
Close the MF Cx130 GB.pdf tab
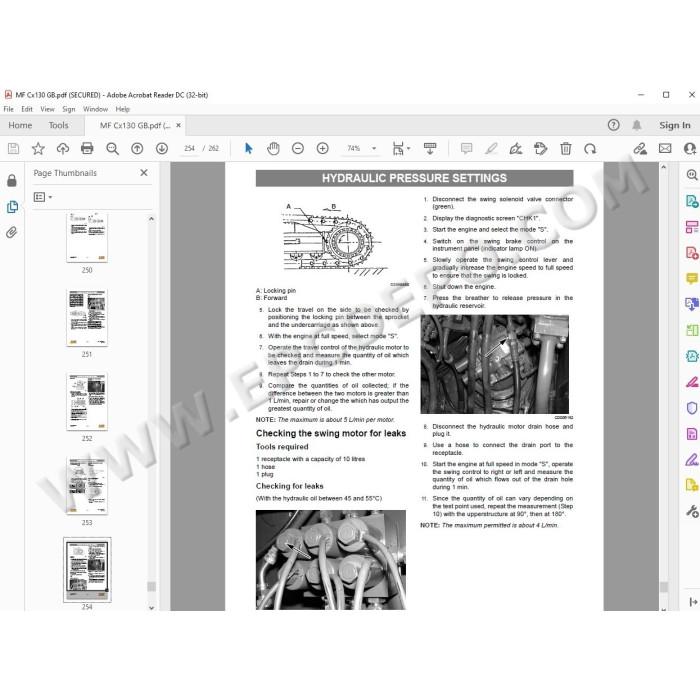point(179,125)
